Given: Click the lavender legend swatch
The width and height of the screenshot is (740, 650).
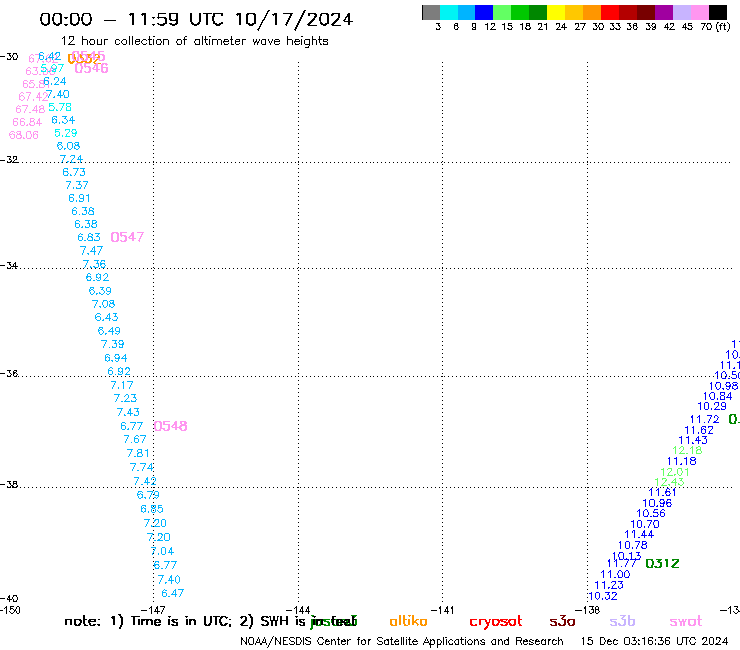Looking at the screenshot, I should tap(682, 12).
